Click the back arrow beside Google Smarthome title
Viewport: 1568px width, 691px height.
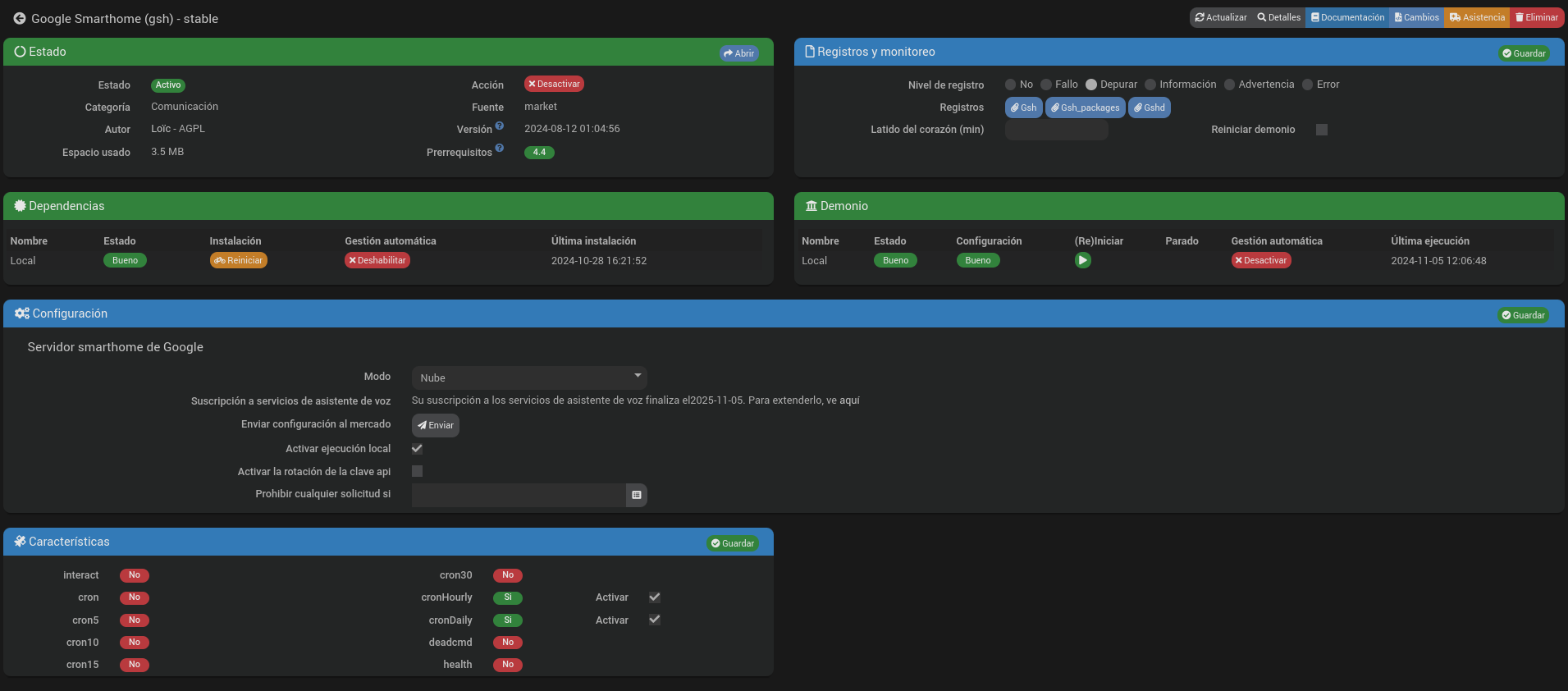[19, 18]
